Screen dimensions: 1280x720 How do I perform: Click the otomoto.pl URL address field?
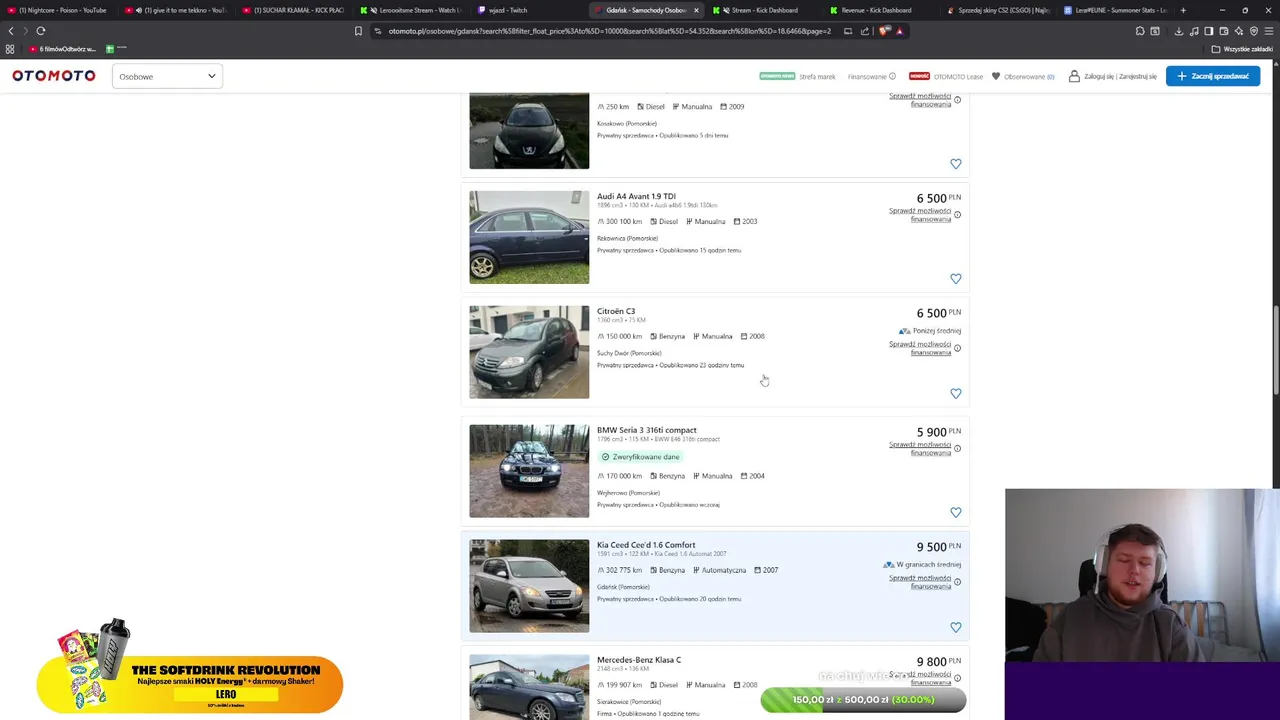[x=609, y=31]
